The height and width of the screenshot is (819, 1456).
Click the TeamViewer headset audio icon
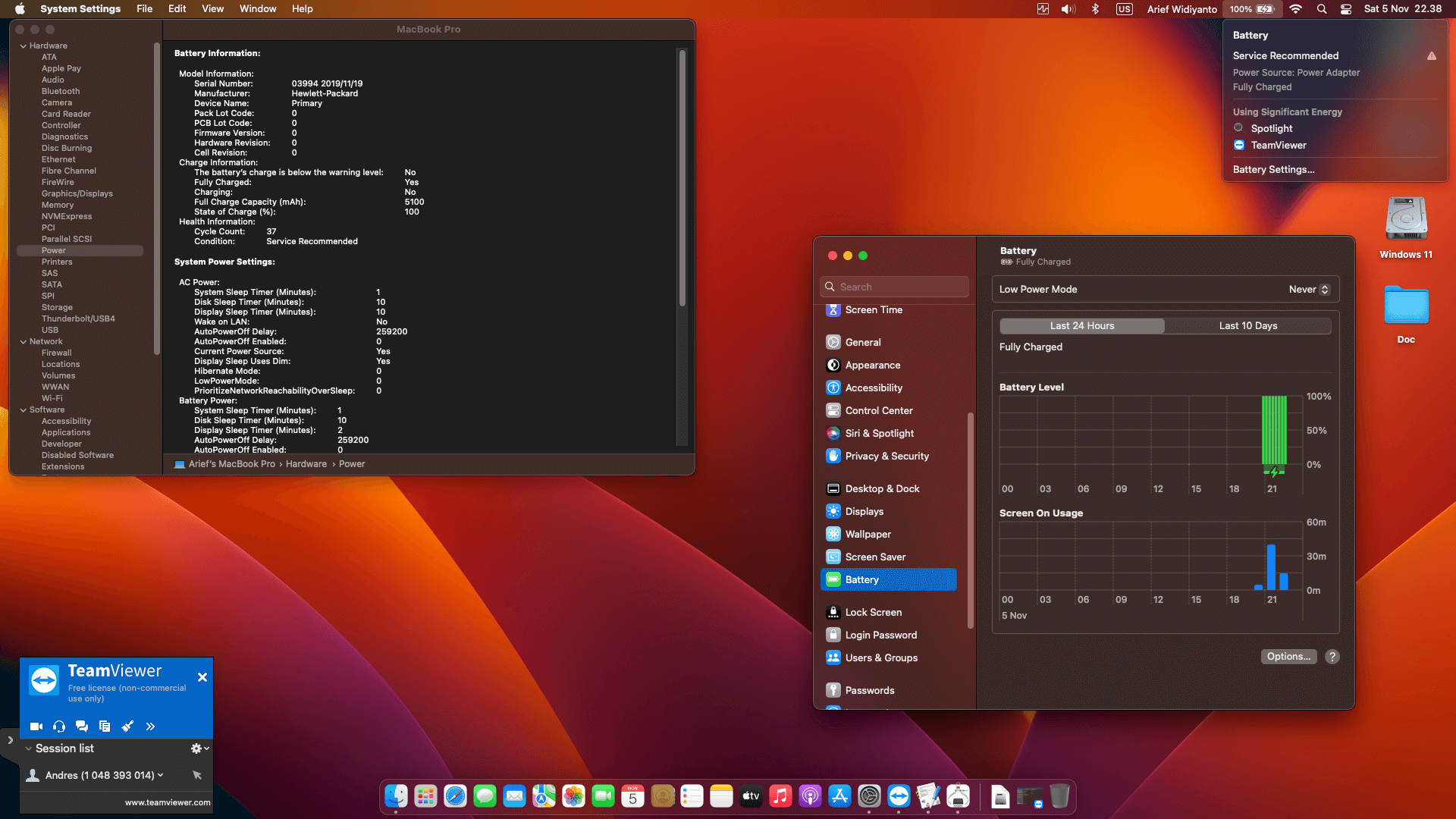pos(59,726)
